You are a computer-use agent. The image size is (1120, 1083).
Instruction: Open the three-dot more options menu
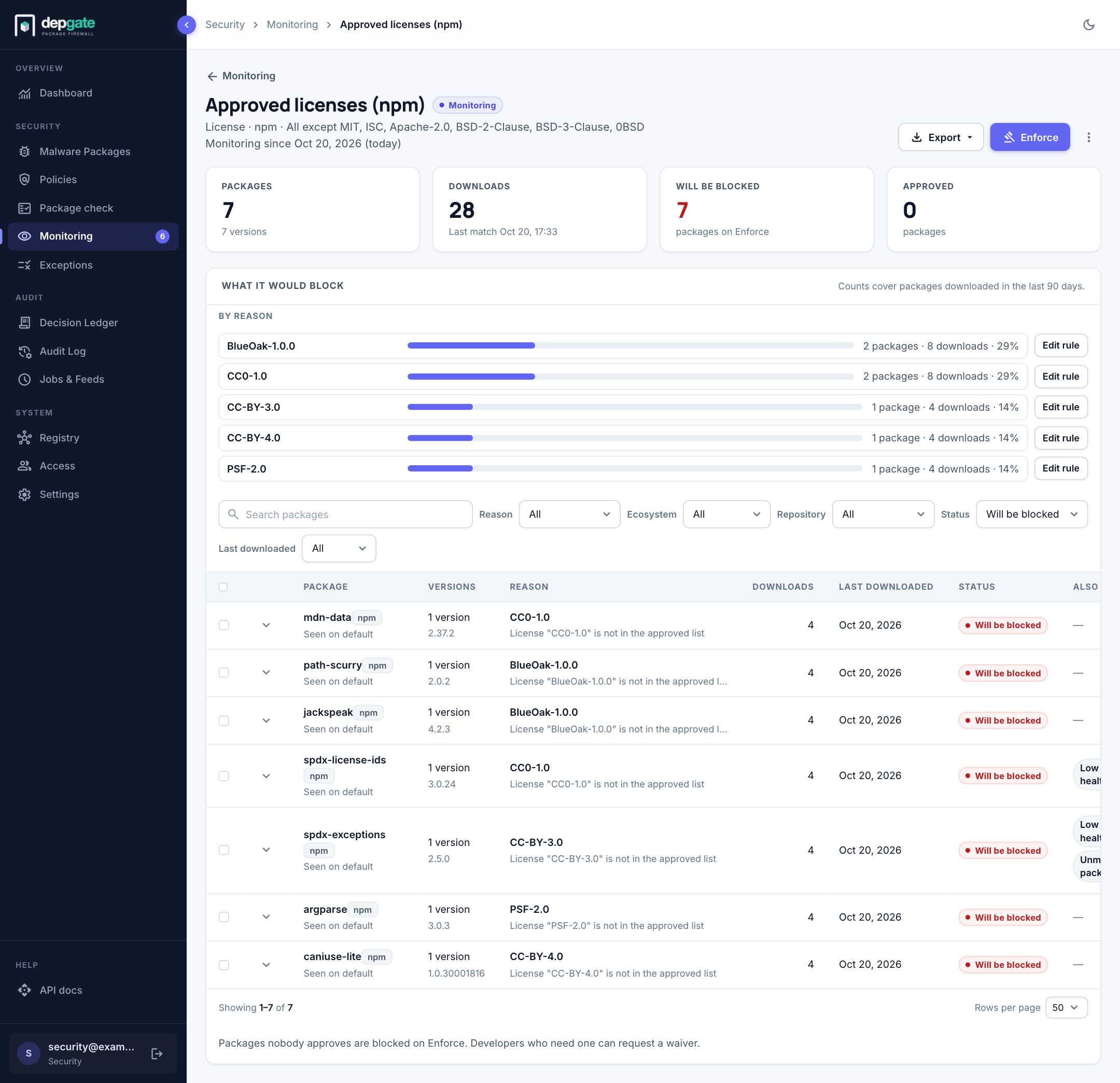coord(1088,137)
